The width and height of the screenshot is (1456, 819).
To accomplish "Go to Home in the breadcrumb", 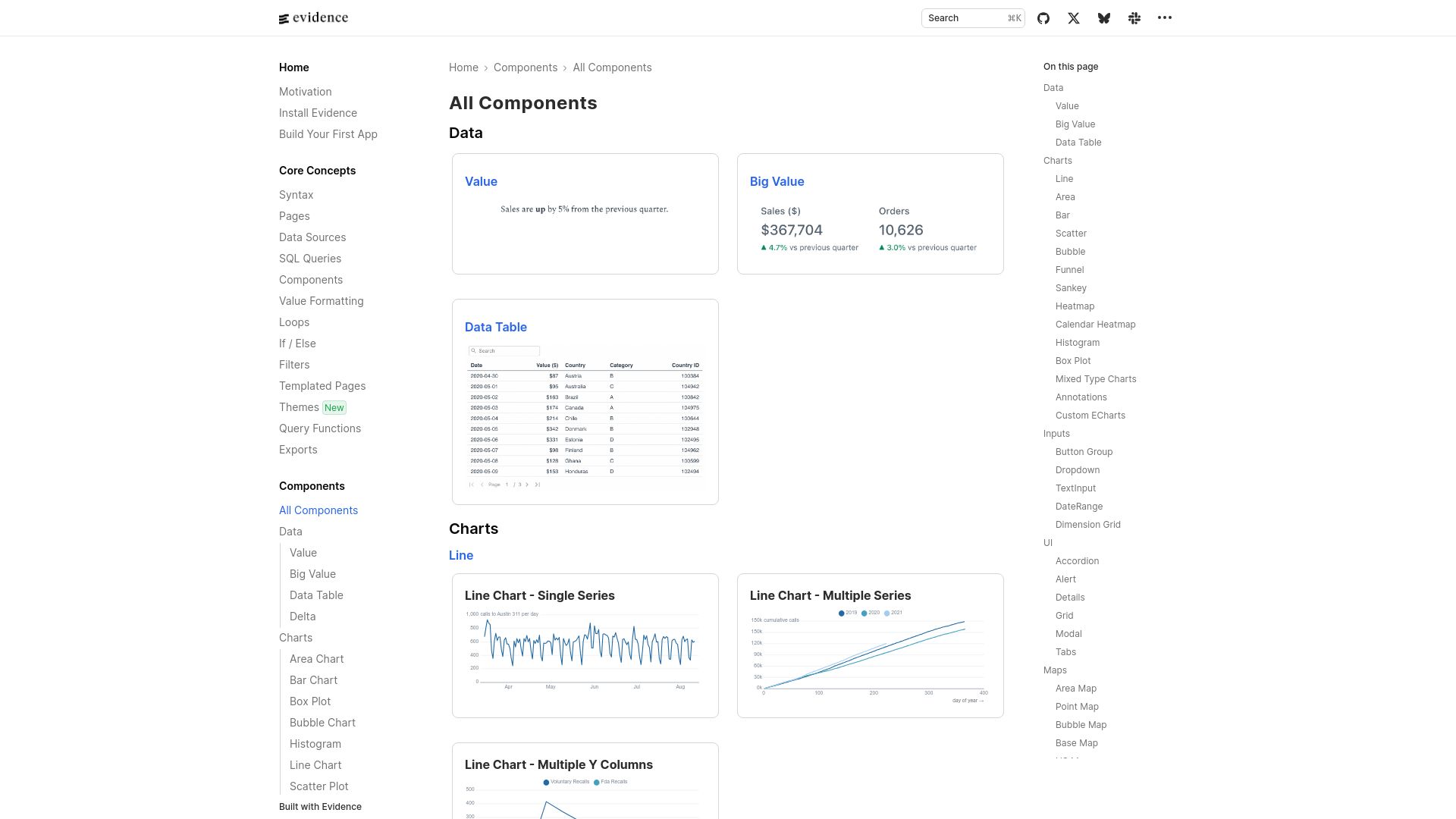I will 463,67.
